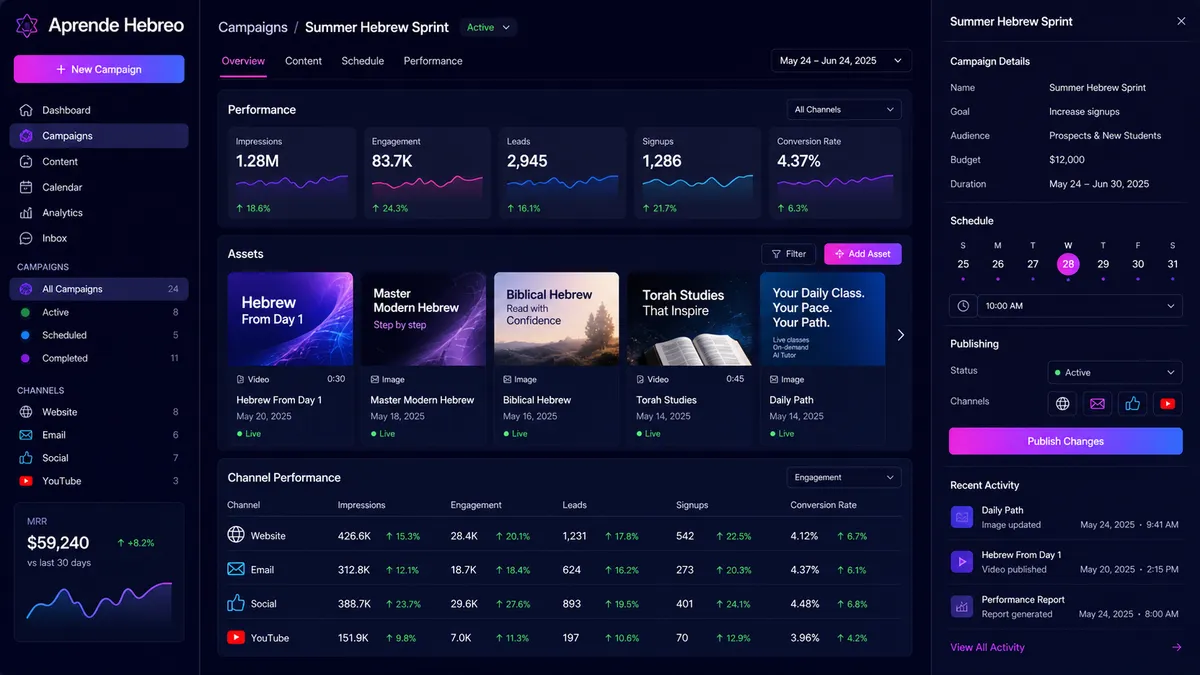Image resolution: width=1200 pixels, height=675 pixels.
Task: Filter campaigns by Active status
Action: pyautogui.click(x=99, y=312)
